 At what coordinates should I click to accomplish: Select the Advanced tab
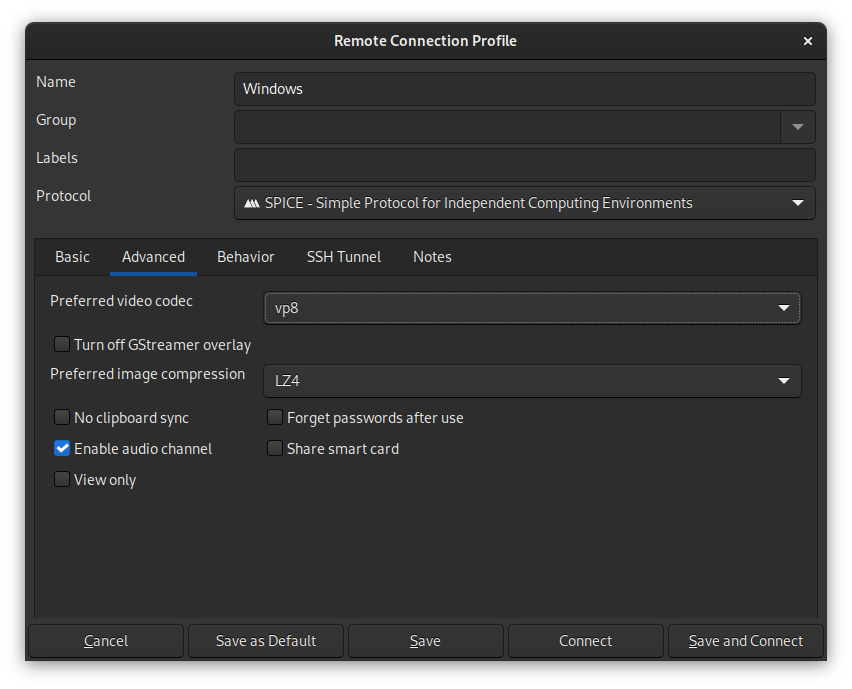[x=153, y=257]
